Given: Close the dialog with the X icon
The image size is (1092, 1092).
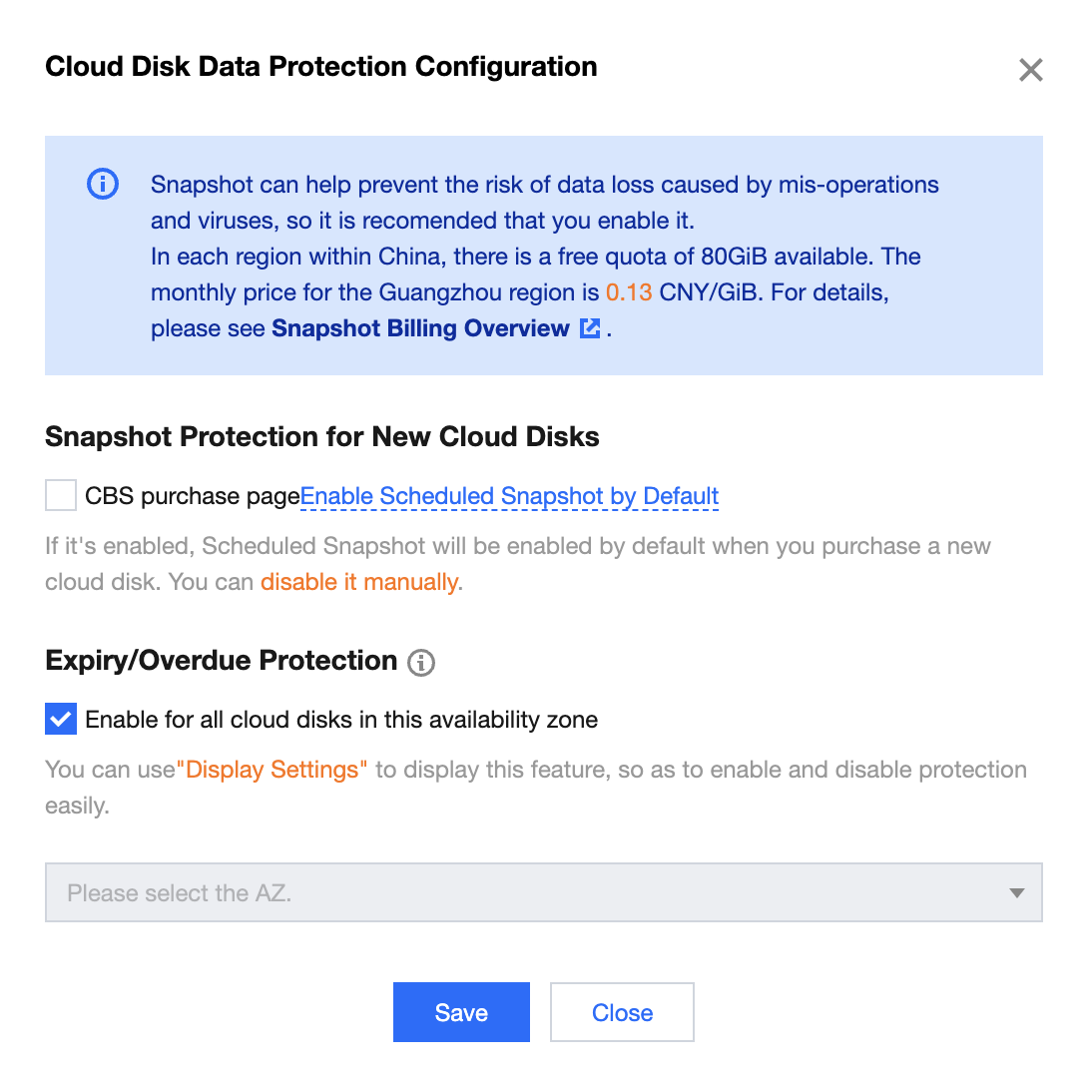Looking at the screenshot, I should pos(1030,70).
